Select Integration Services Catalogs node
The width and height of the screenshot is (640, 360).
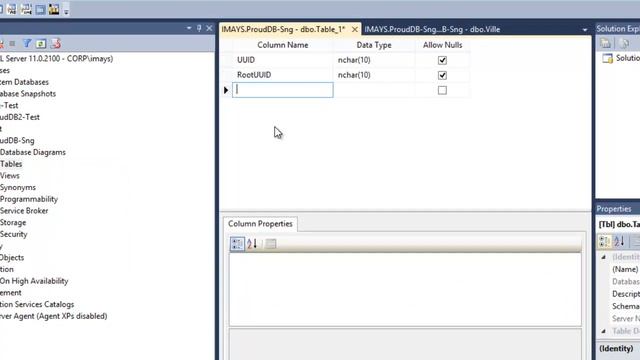37,304
